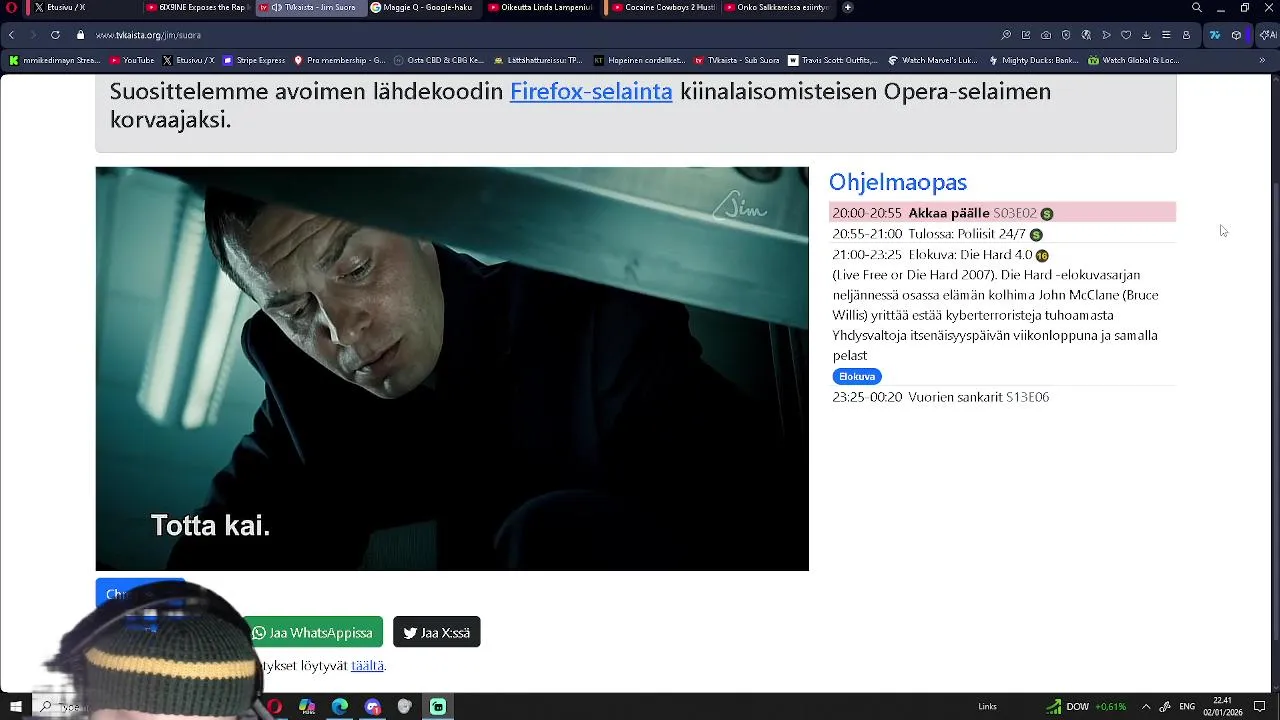The image size is (1280, 720).
Task: Open the TVkaista - Sub Suora bookmark
Action: (x=737, y=60)
